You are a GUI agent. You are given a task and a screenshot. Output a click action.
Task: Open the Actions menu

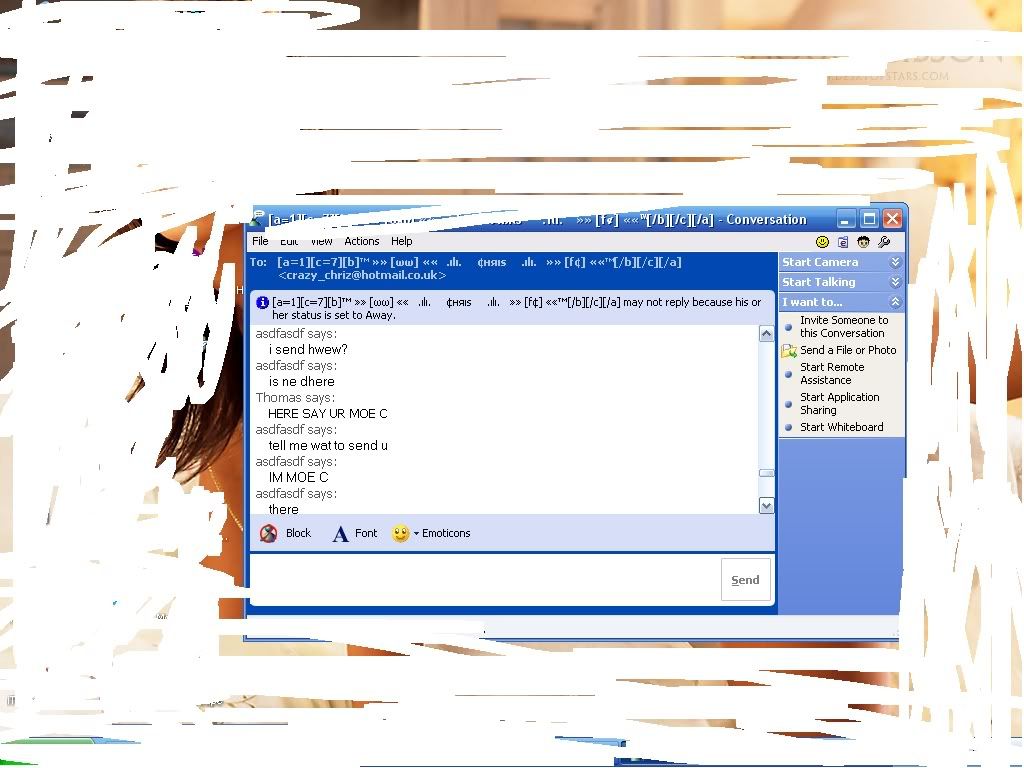tap(361, 241)
